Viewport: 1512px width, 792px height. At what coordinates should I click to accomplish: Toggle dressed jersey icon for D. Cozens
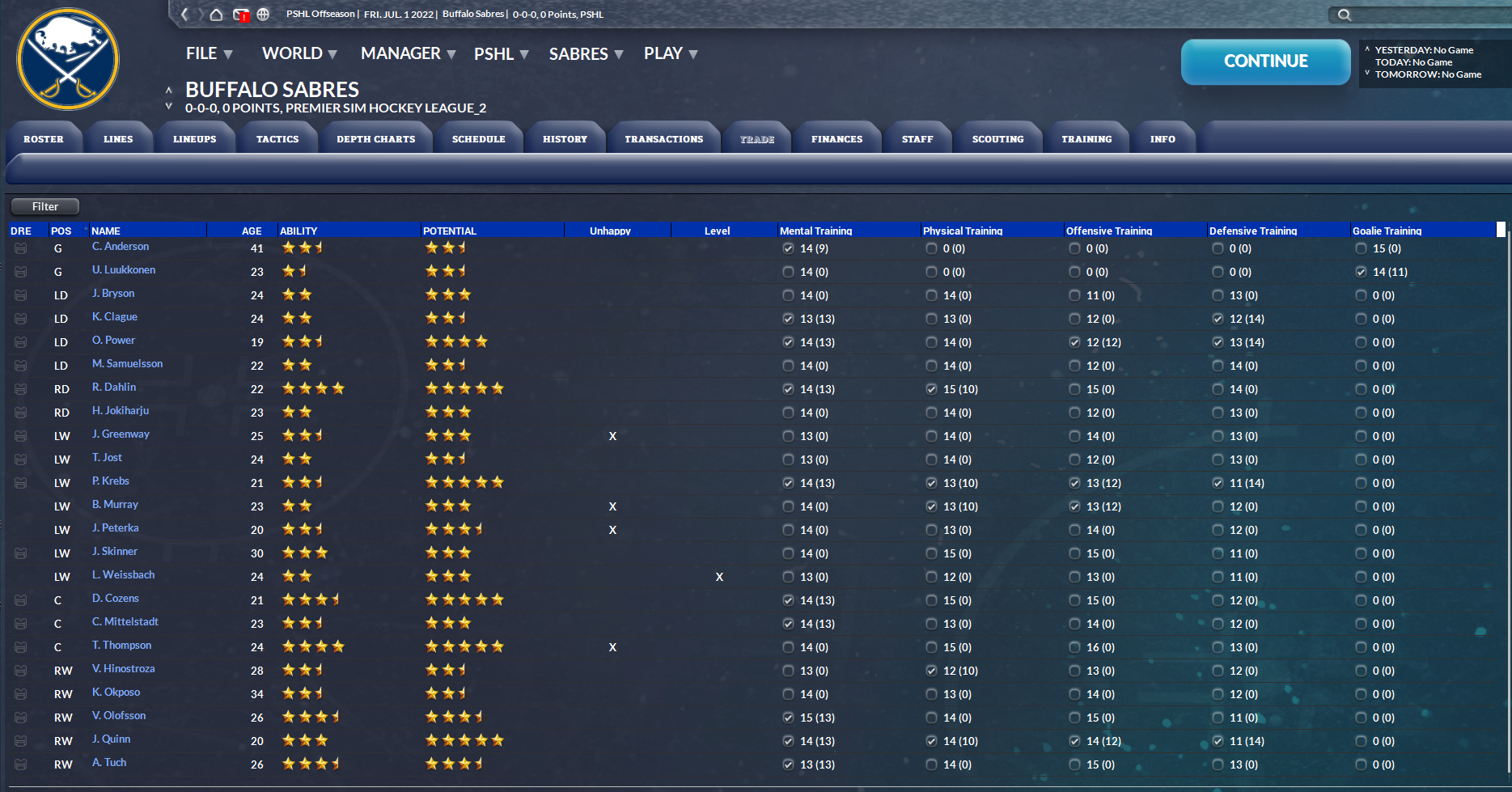pos(21,600)
